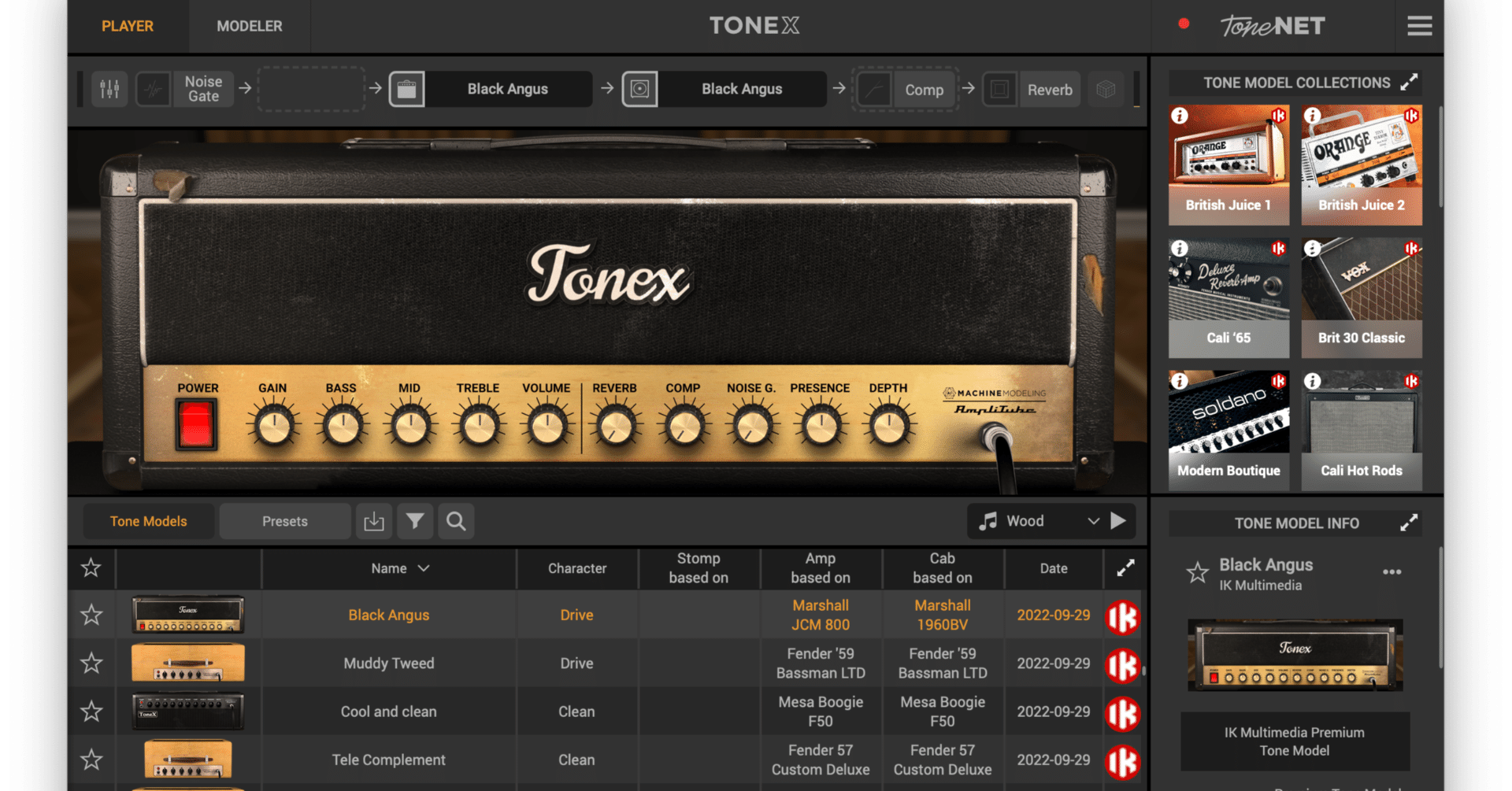
Task: Click the 3D cab room cube icon
Action: tap(1106, 89)
